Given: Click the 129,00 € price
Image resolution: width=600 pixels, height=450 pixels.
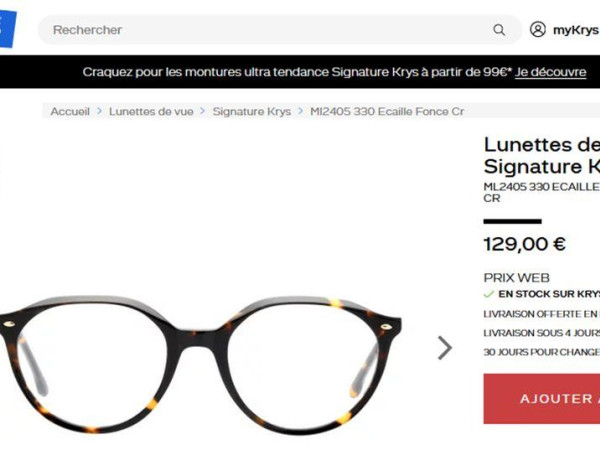Looking at the screenshot, I should pos(525,244).
